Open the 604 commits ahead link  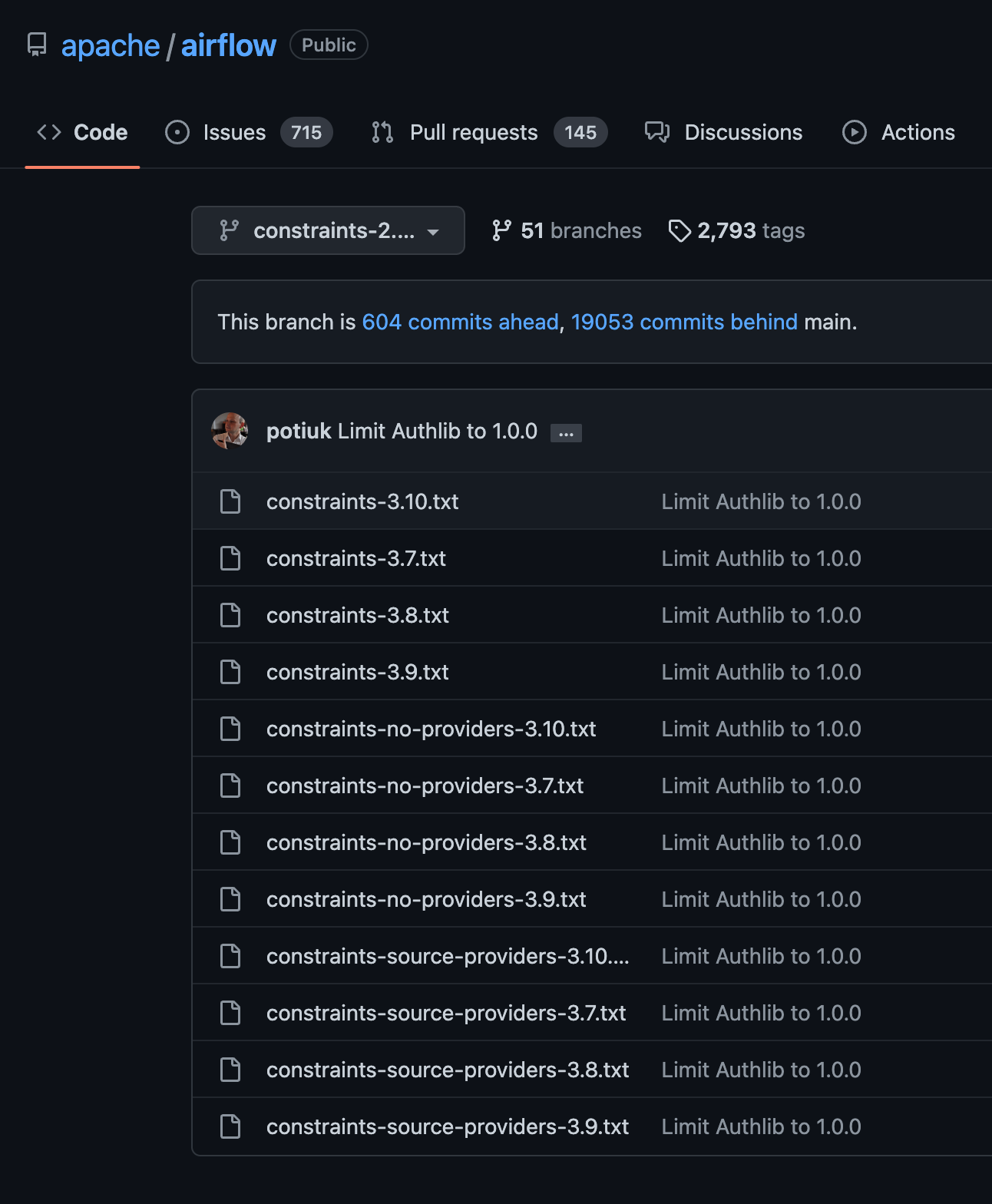pos(460,322)
